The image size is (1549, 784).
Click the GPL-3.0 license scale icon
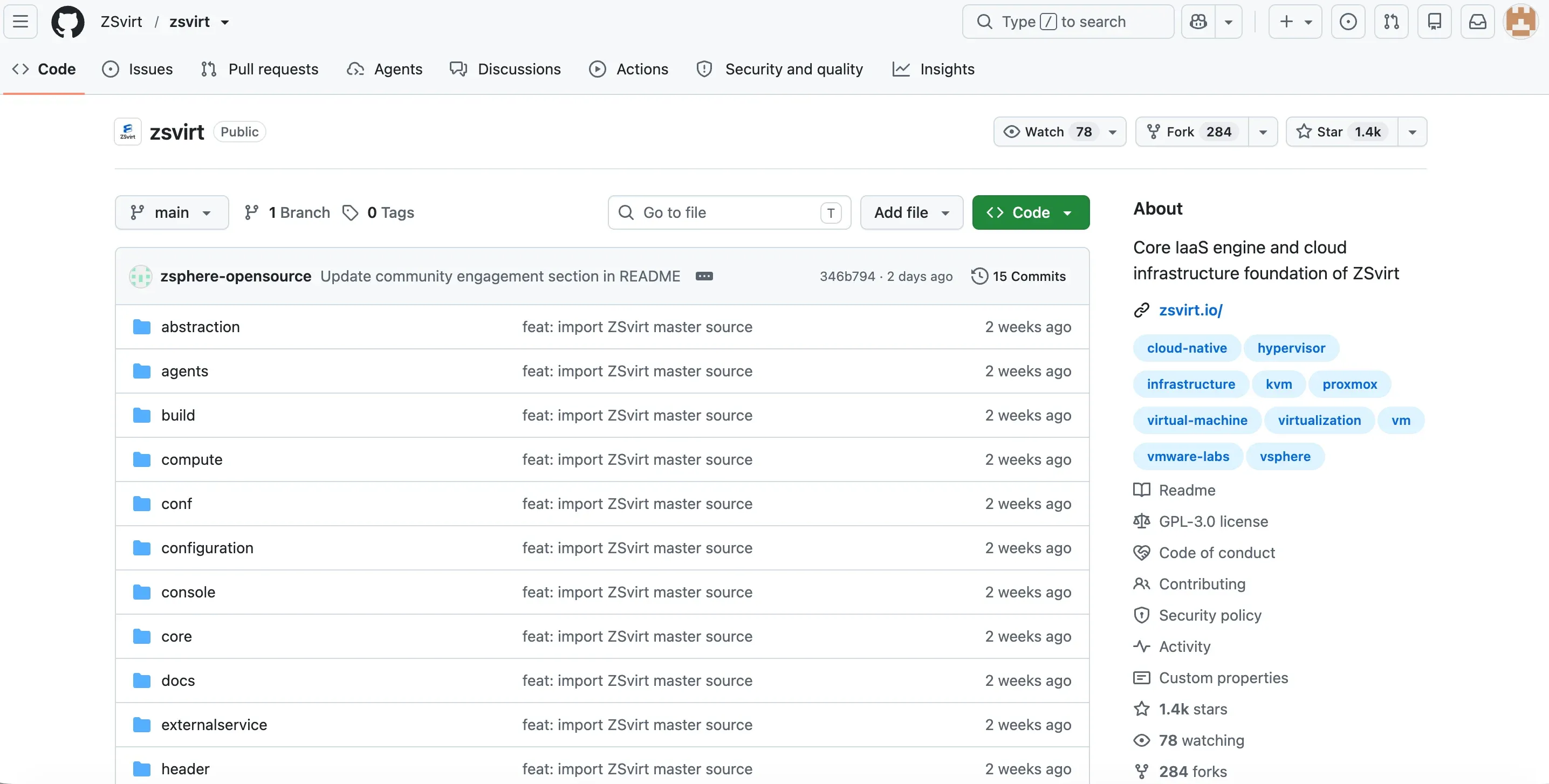(1141, 521)
